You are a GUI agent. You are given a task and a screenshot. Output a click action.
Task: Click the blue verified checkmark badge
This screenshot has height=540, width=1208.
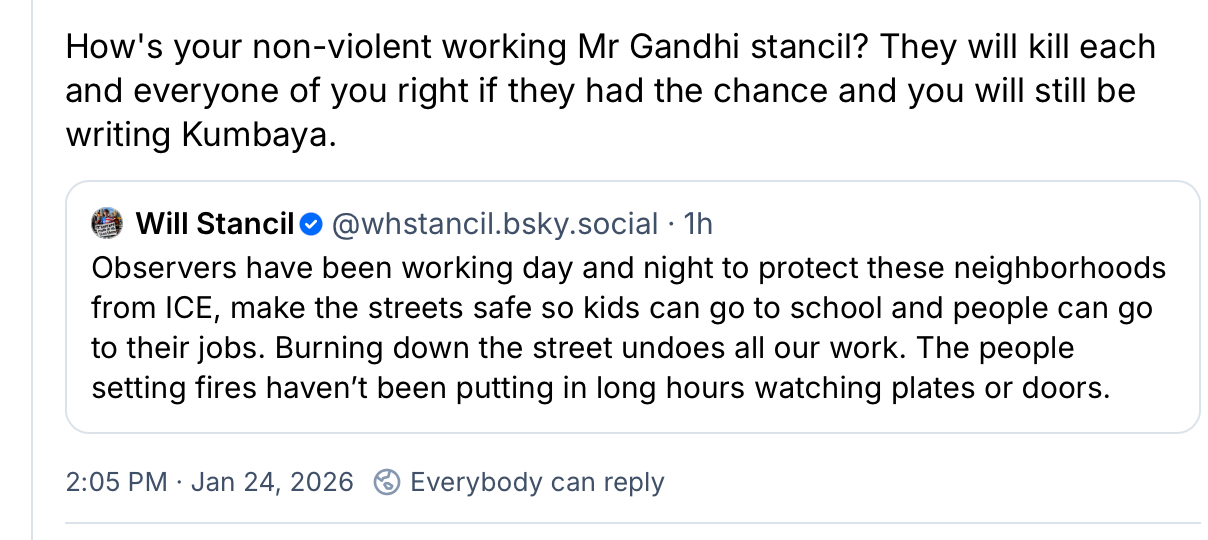pyautogui.click(x=311, y=224)
